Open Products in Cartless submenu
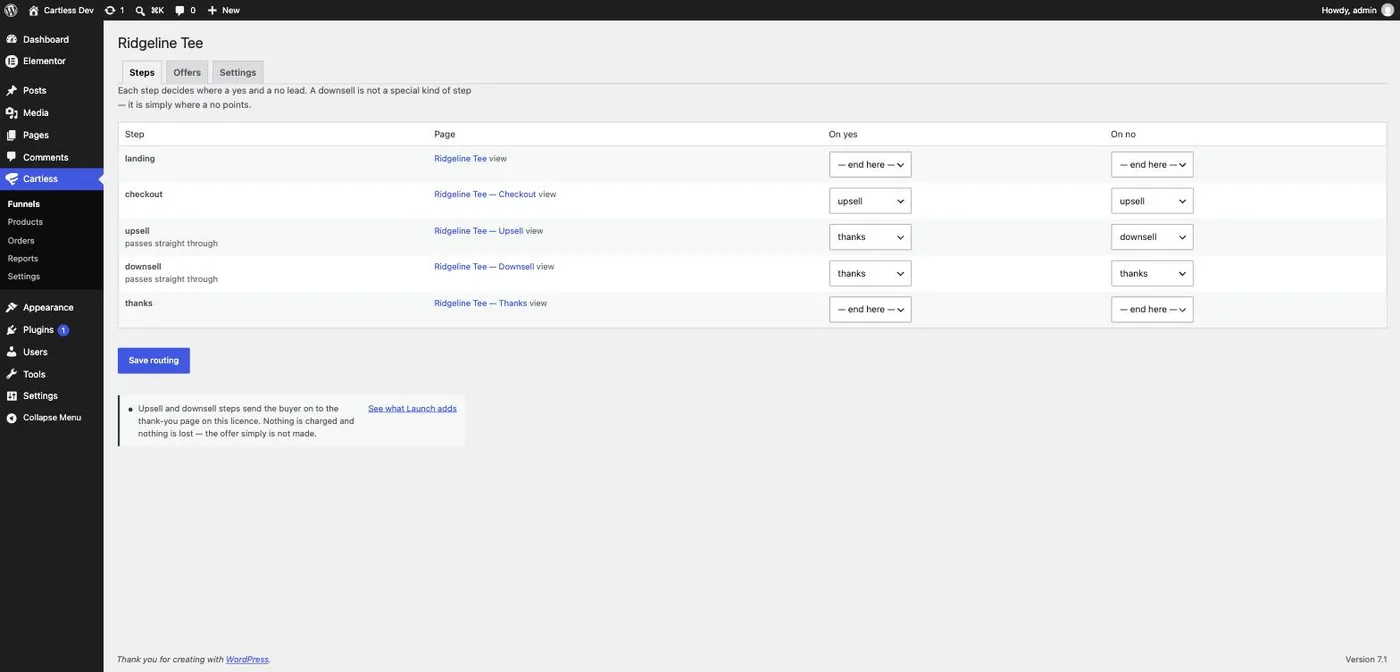Screen dimensions: 1400x672 (25, 222)
